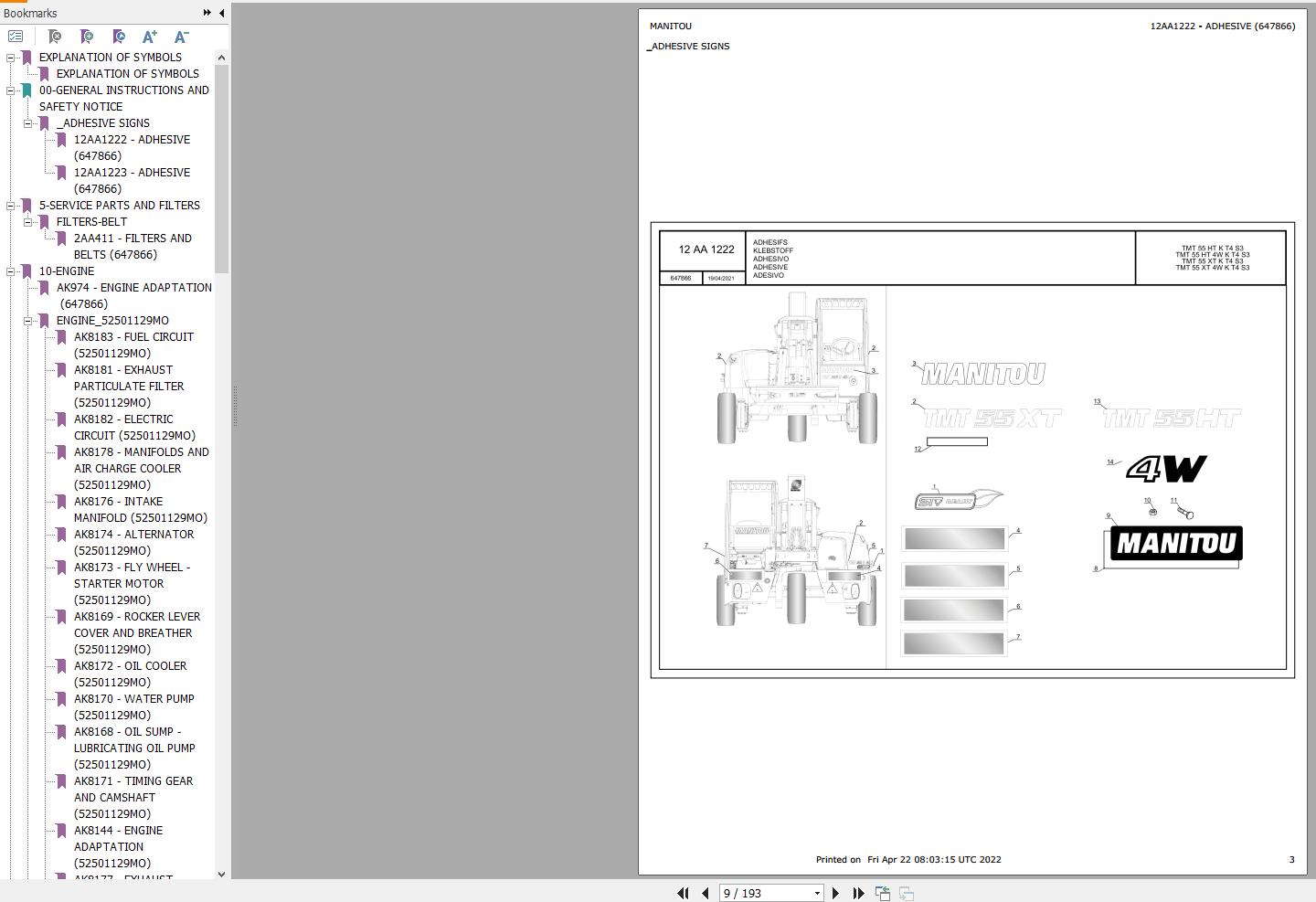Click the delete bookmark icon

(x=54, y=37)
